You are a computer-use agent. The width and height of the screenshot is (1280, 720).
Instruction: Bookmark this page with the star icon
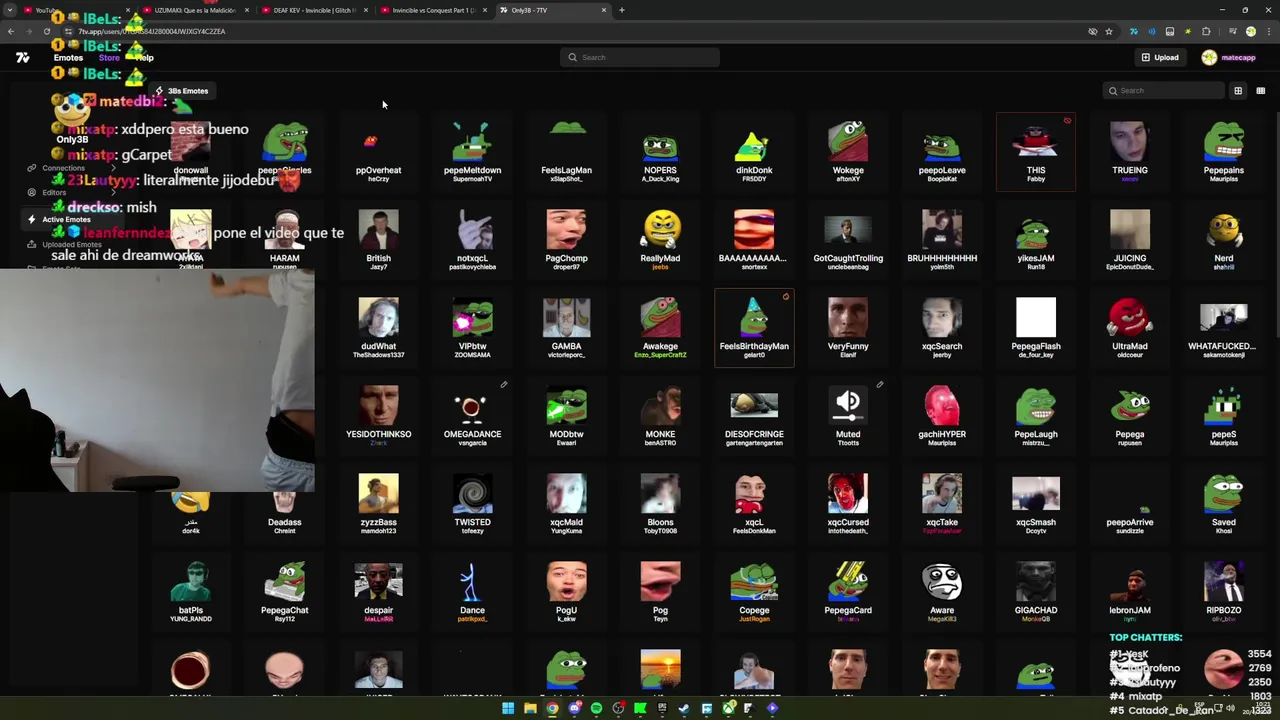point(1109,31)
